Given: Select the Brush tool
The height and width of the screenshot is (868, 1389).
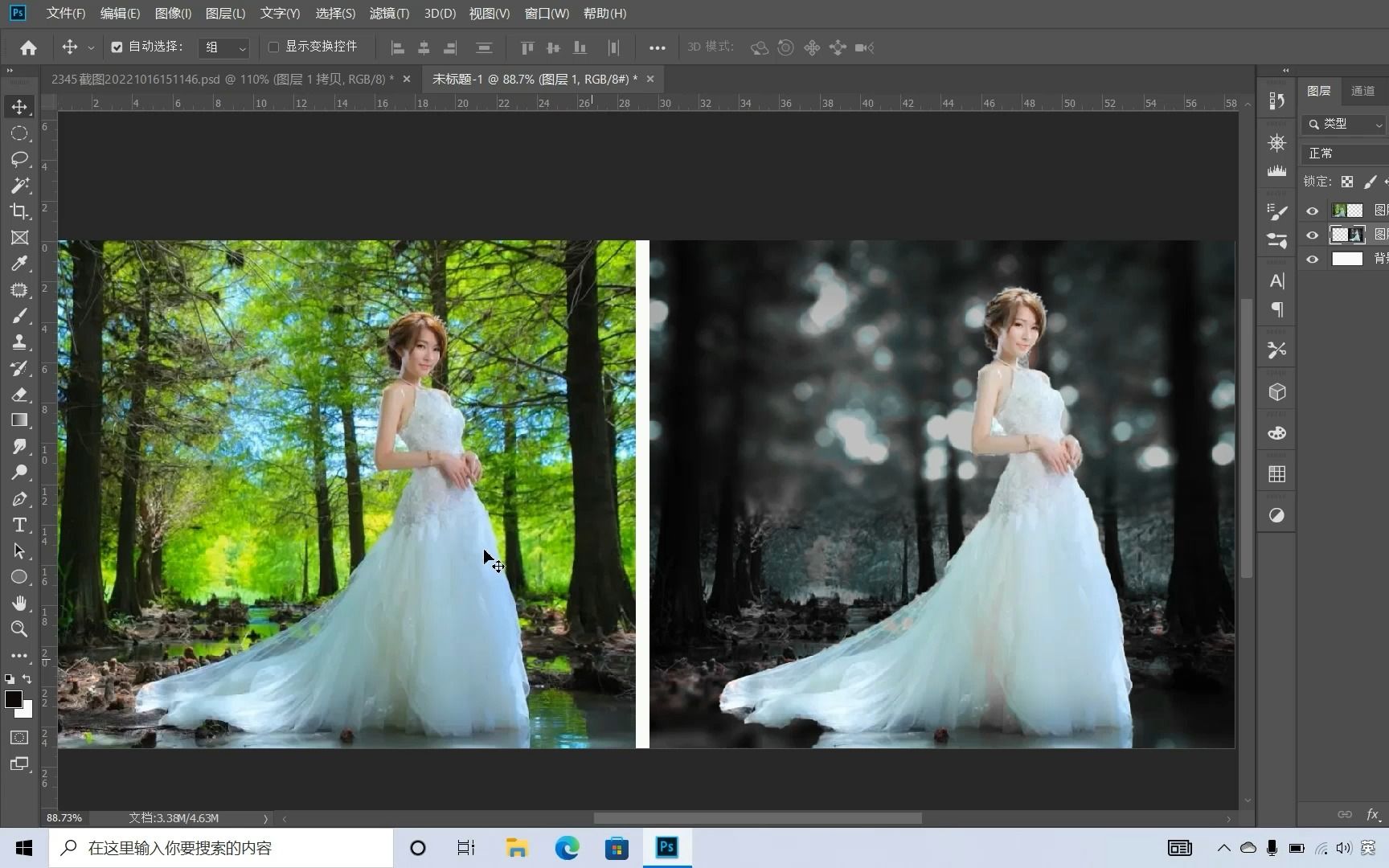Looking at the screenshot, I should click(x=19, y=316).
